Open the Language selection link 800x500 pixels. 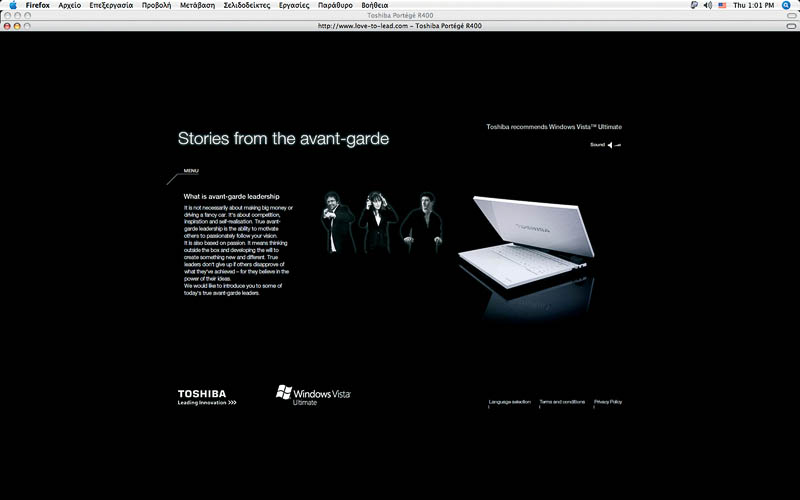510,402
